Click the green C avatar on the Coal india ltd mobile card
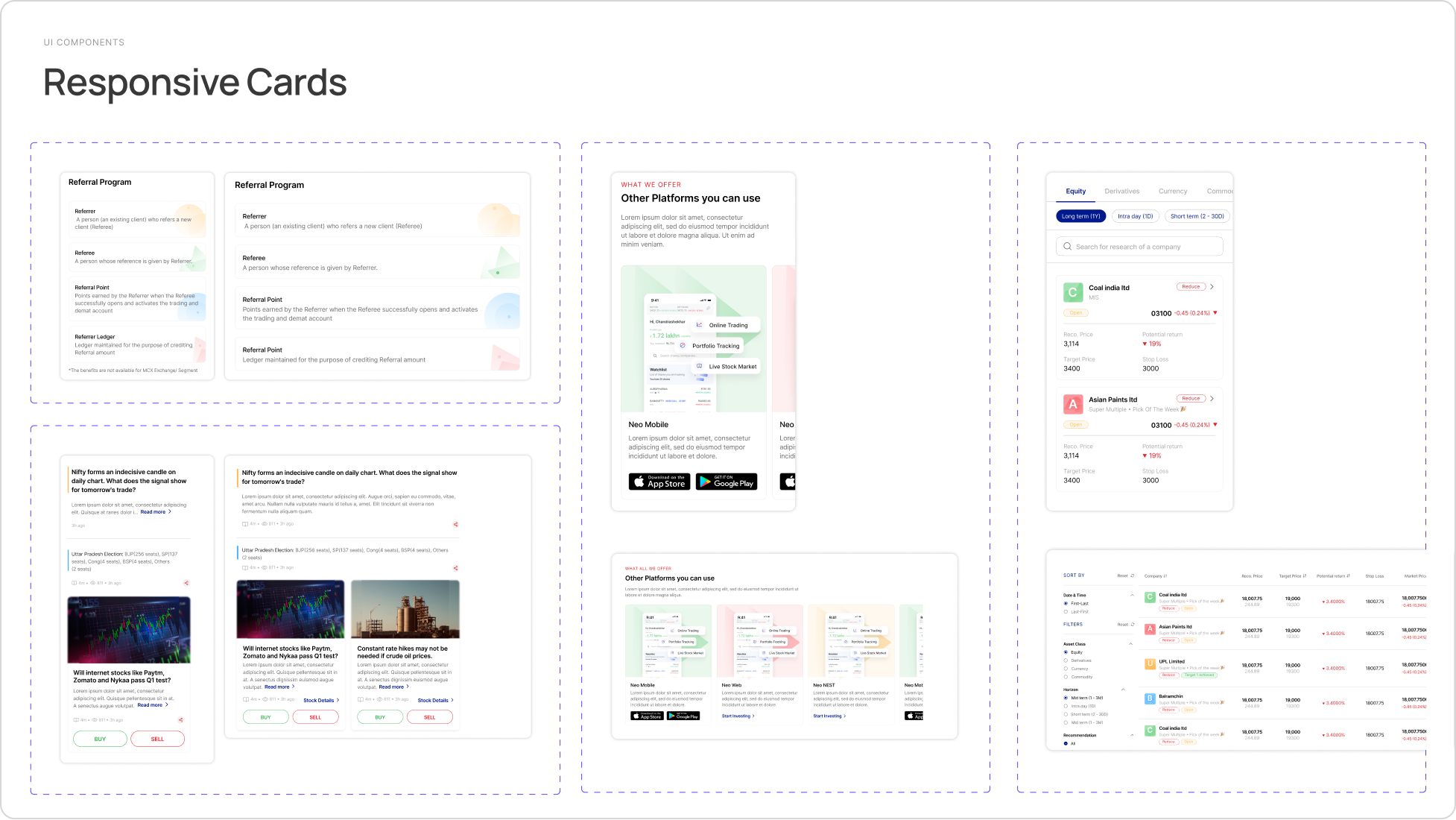Viewport: 1456px width, 820px height. (x=1073, y=292)
